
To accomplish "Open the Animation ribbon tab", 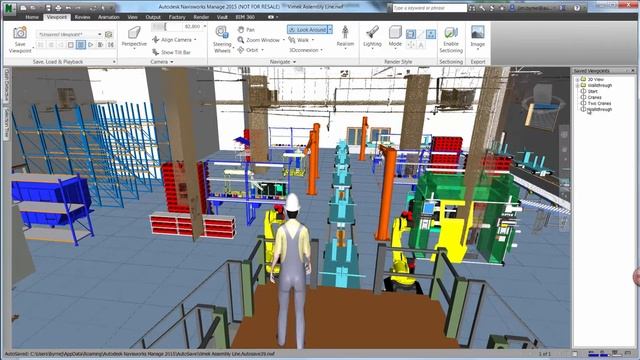I will (109, 17).
